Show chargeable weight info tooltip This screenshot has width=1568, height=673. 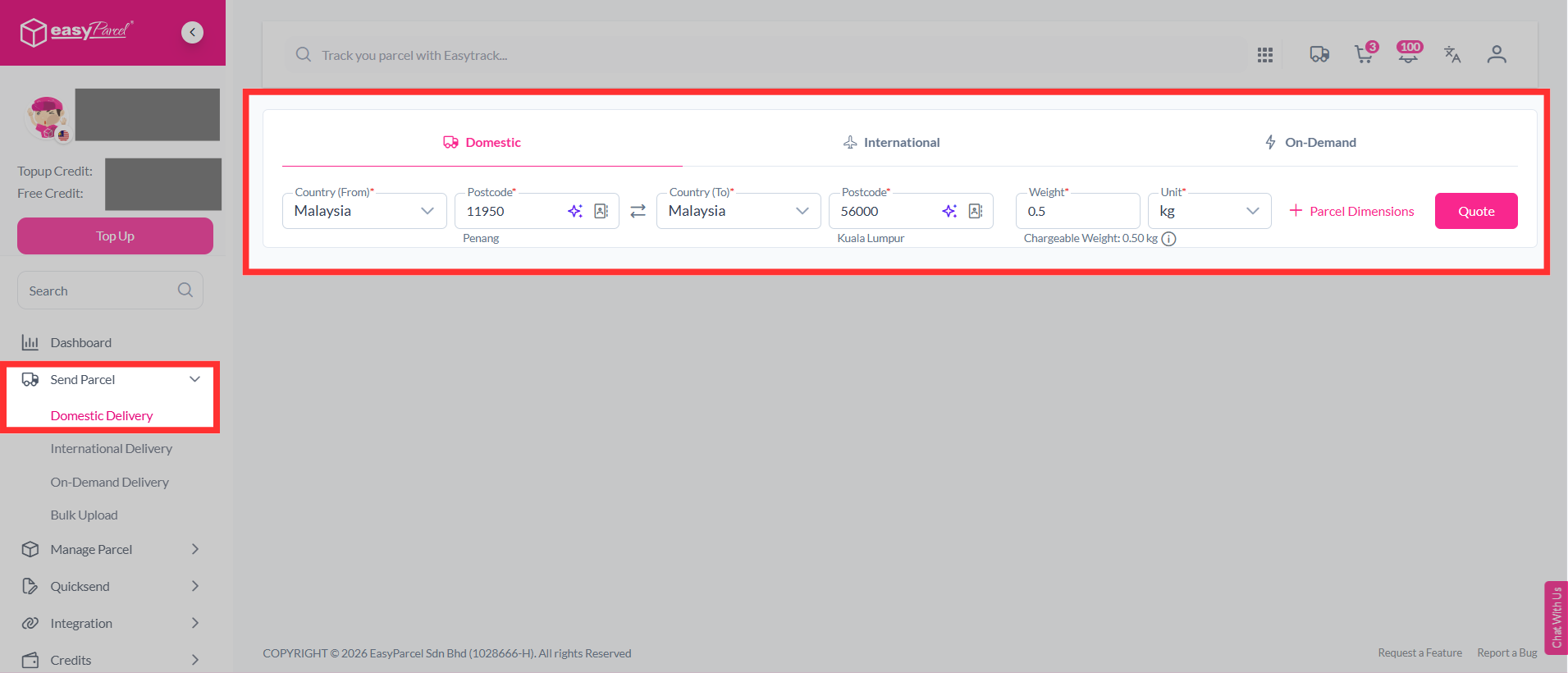[1169, 239]
